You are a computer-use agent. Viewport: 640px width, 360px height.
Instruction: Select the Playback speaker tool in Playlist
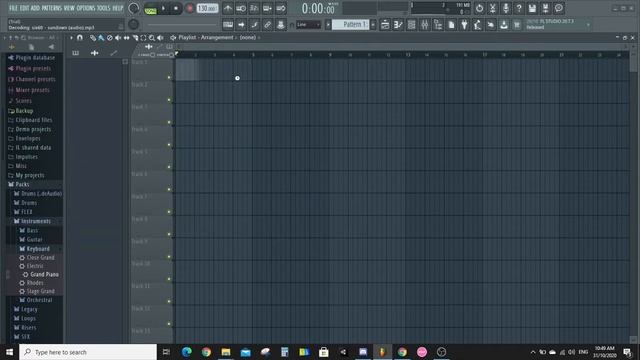(160, 38)
